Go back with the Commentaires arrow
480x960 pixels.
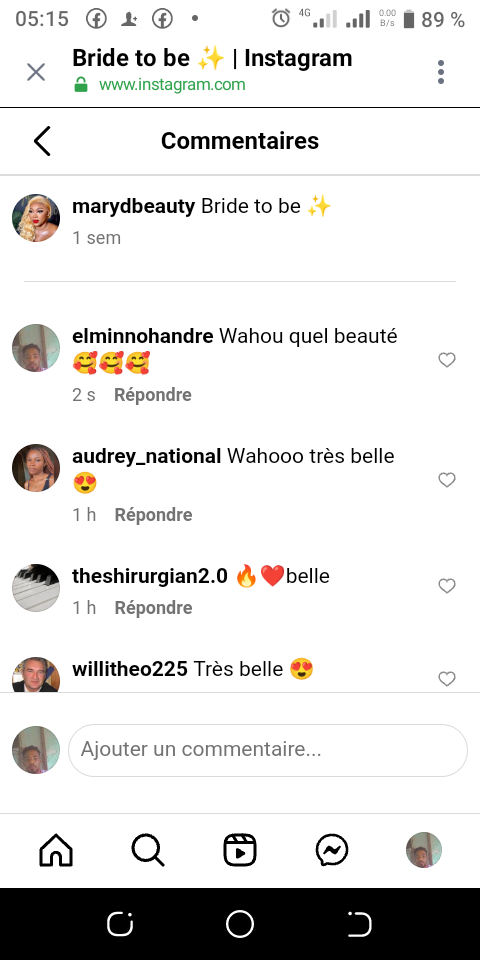point(42,141)
